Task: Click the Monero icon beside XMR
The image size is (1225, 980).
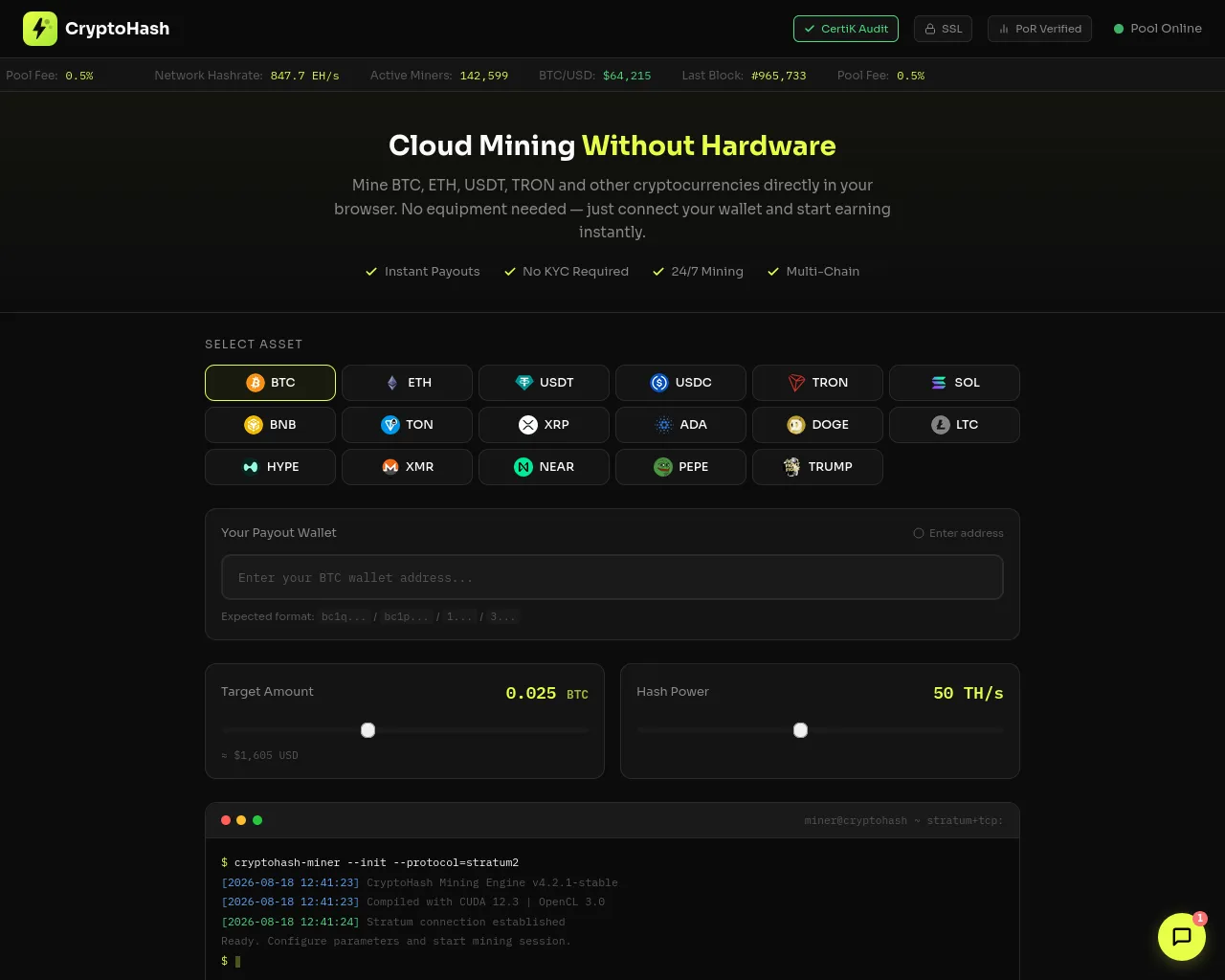Action: [390, 467]
